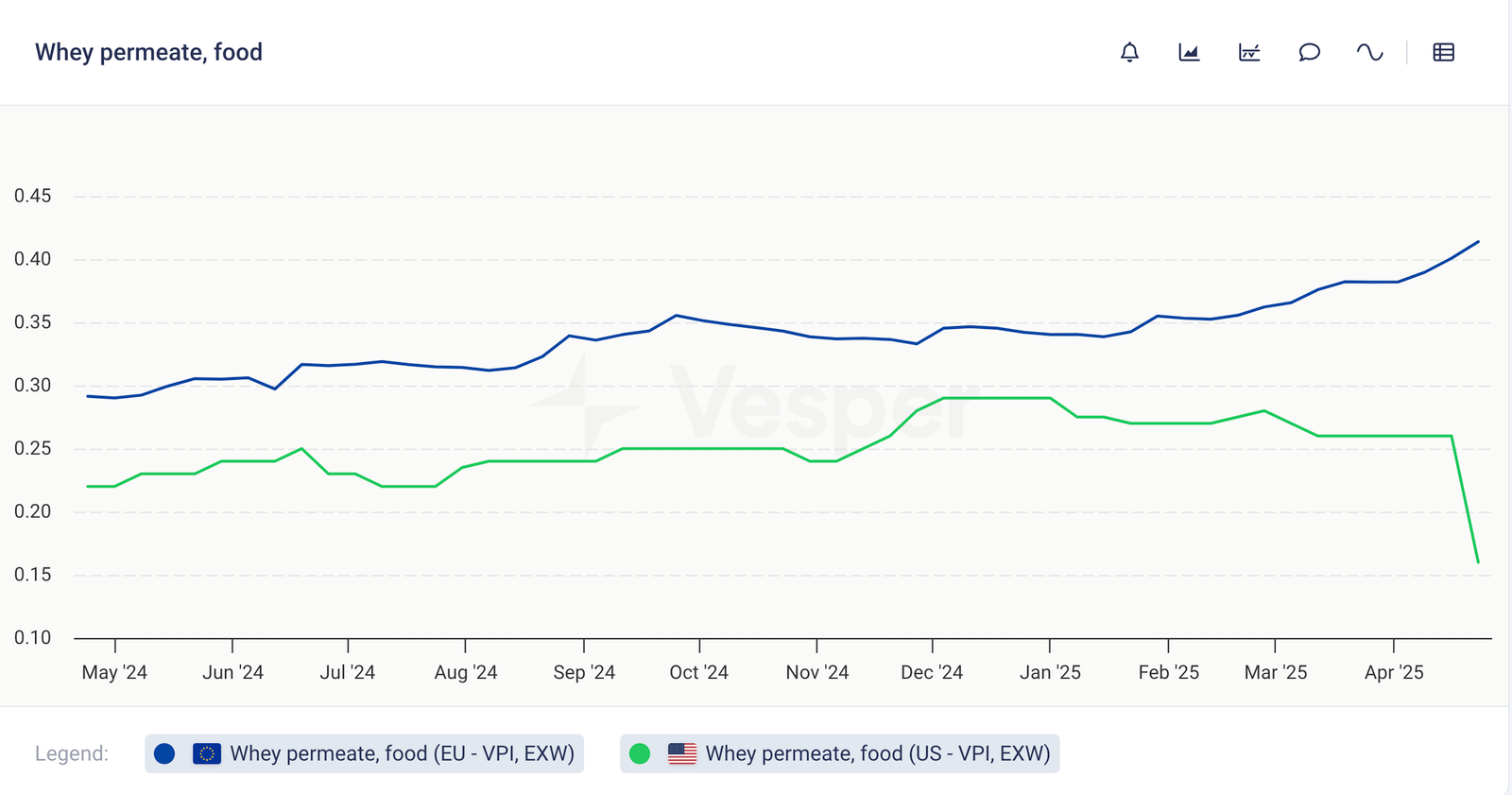
Task: Click the alert bell icon
Action: [x=1129, y=52]
